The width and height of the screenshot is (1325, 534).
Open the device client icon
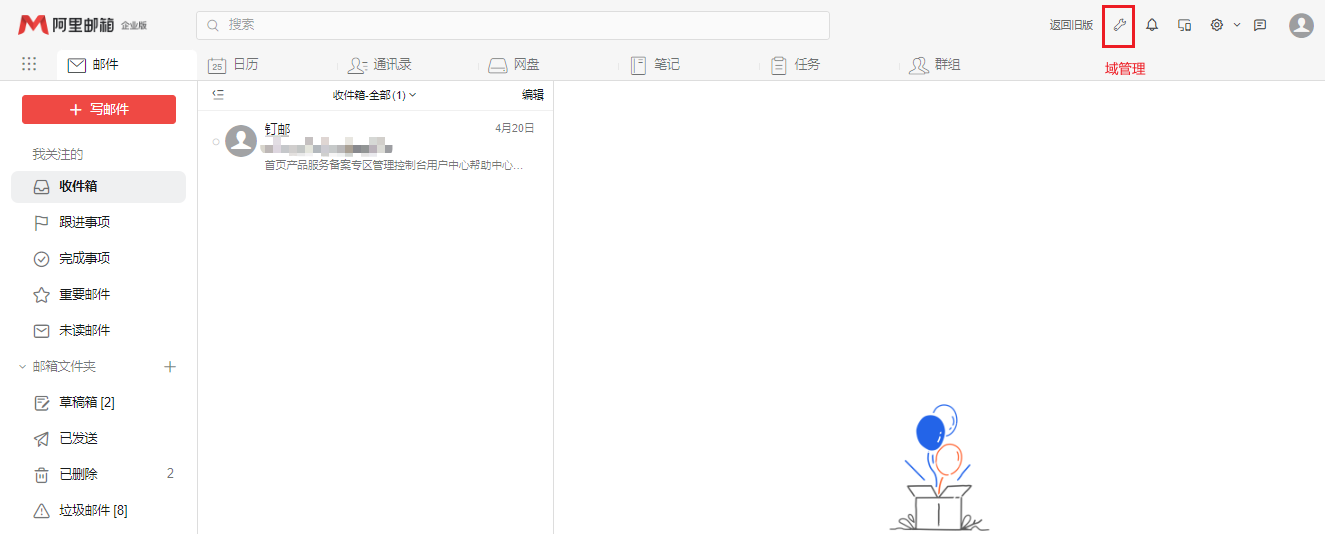tap(1184, 25)
